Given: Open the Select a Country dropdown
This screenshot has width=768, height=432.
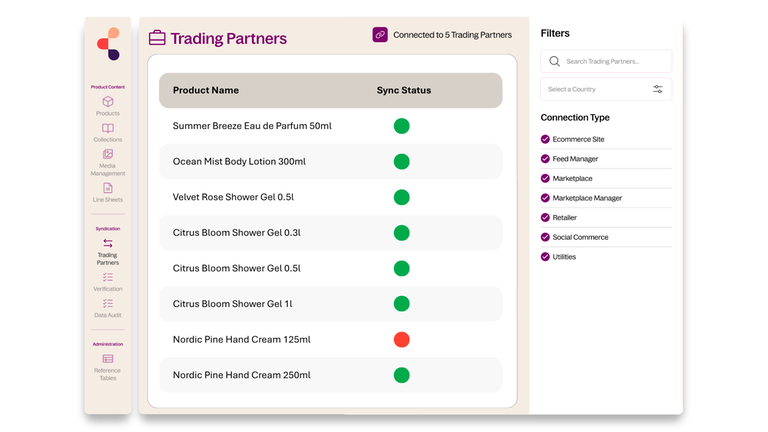Looking at the screenshot, I should [606, 89].
